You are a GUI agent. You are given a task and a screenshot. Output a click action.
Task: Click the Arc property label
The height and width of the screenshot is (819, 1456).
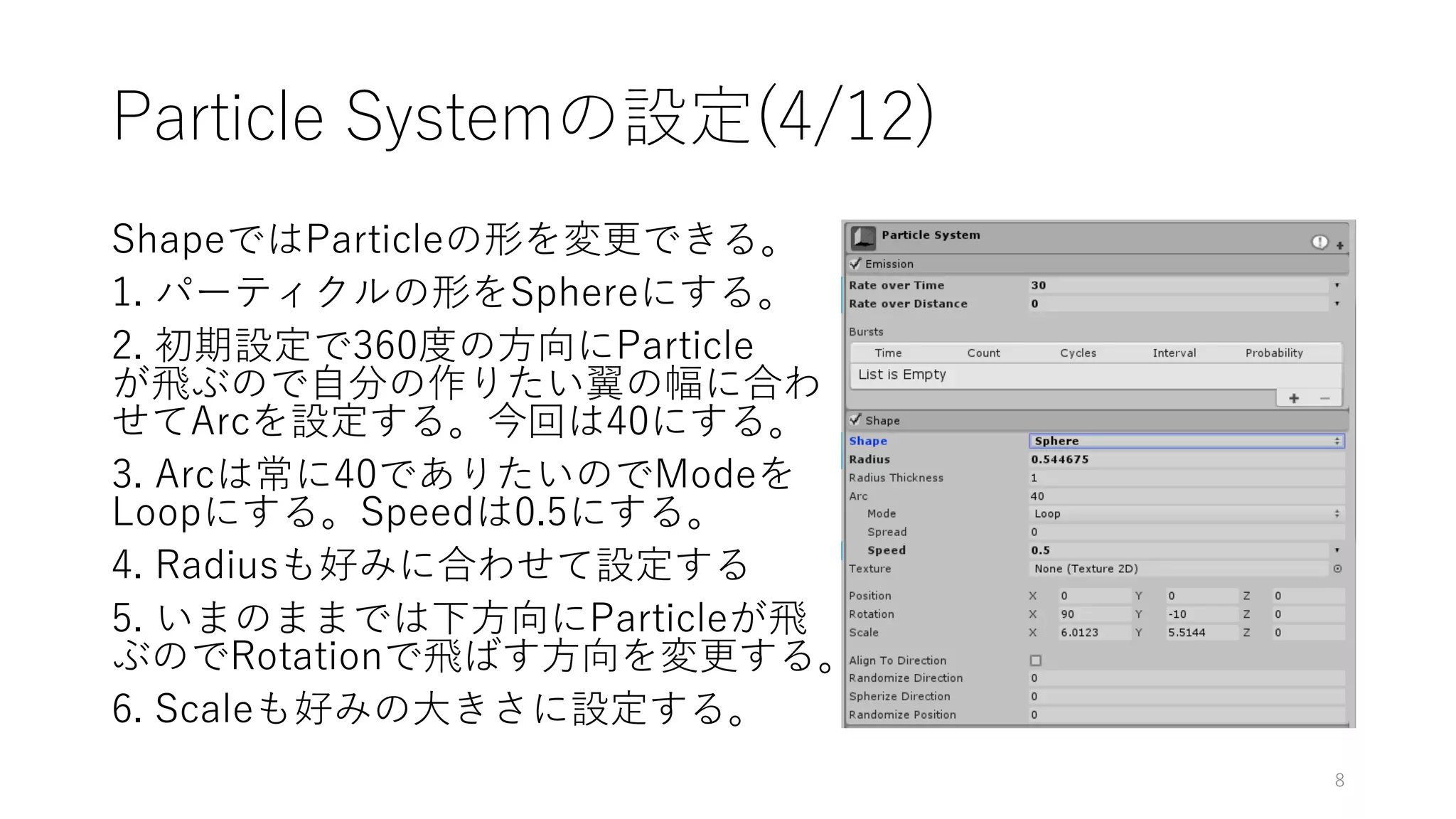(858, 496)
